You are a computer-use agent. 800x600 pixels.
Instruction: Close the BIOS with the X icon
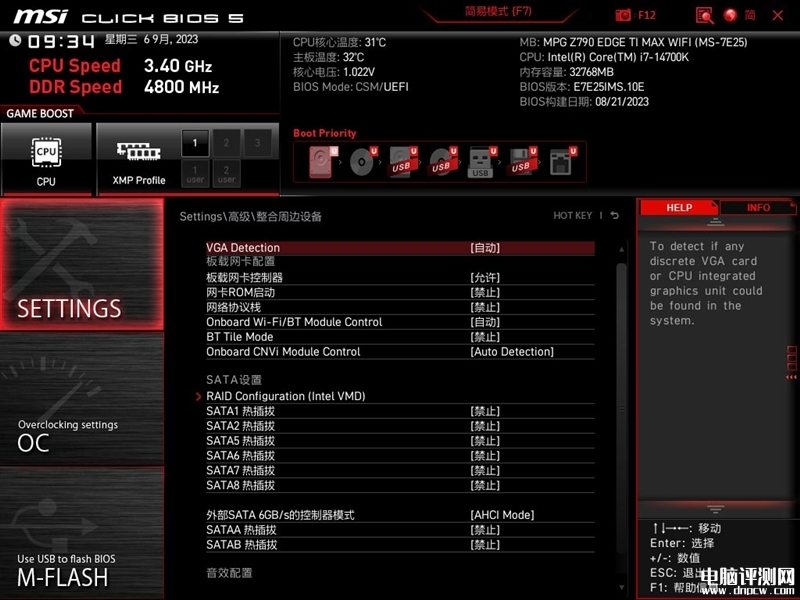point(778,15)
